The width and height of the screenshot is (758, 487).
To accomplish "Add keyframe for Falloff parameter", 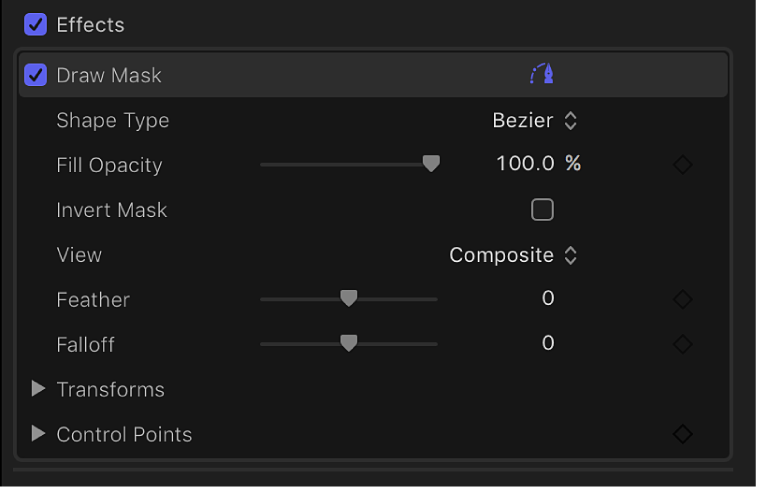I will (683, 344).
